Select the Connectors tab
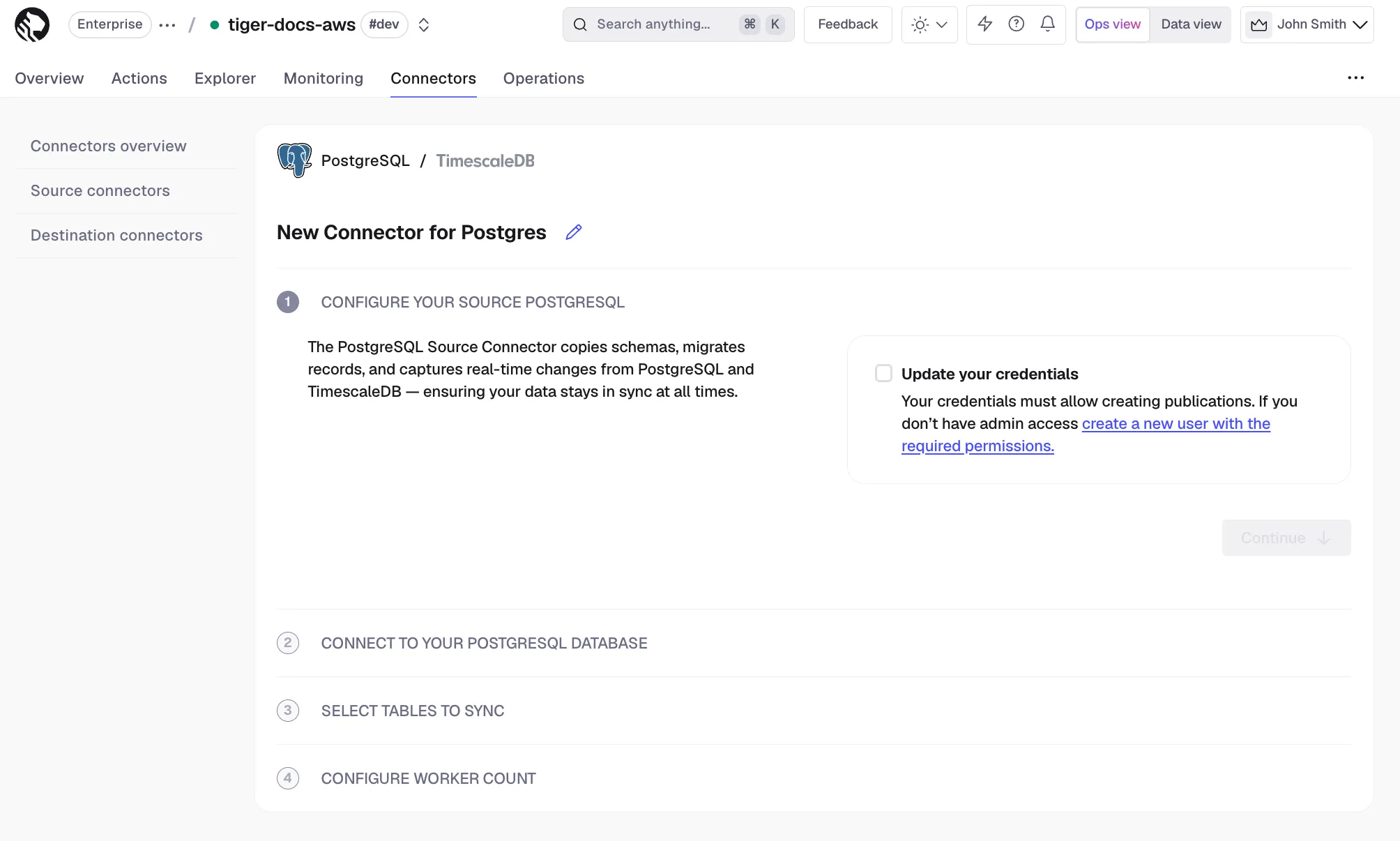The height and width of the screenshot is (841, 1400). click(433, 78)
